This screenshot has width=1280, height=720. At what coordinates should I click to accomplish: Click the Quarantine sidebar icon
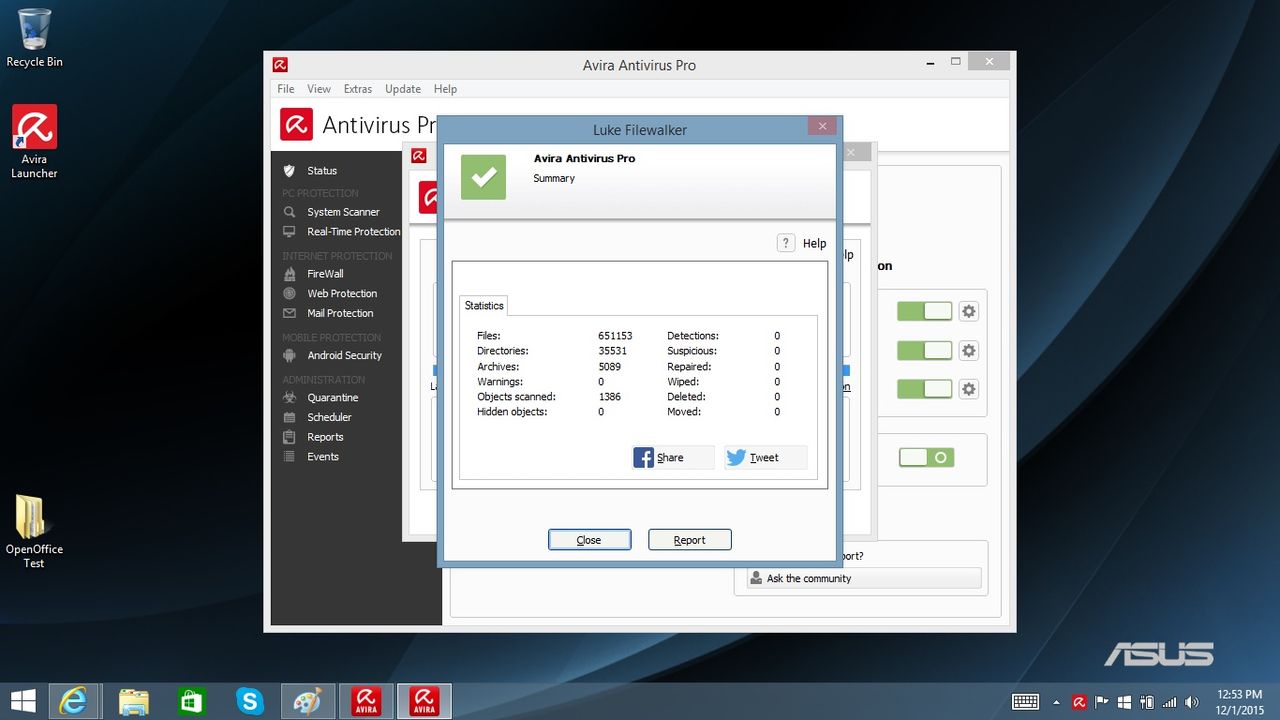pyautogui.click(x=289, y=397)
